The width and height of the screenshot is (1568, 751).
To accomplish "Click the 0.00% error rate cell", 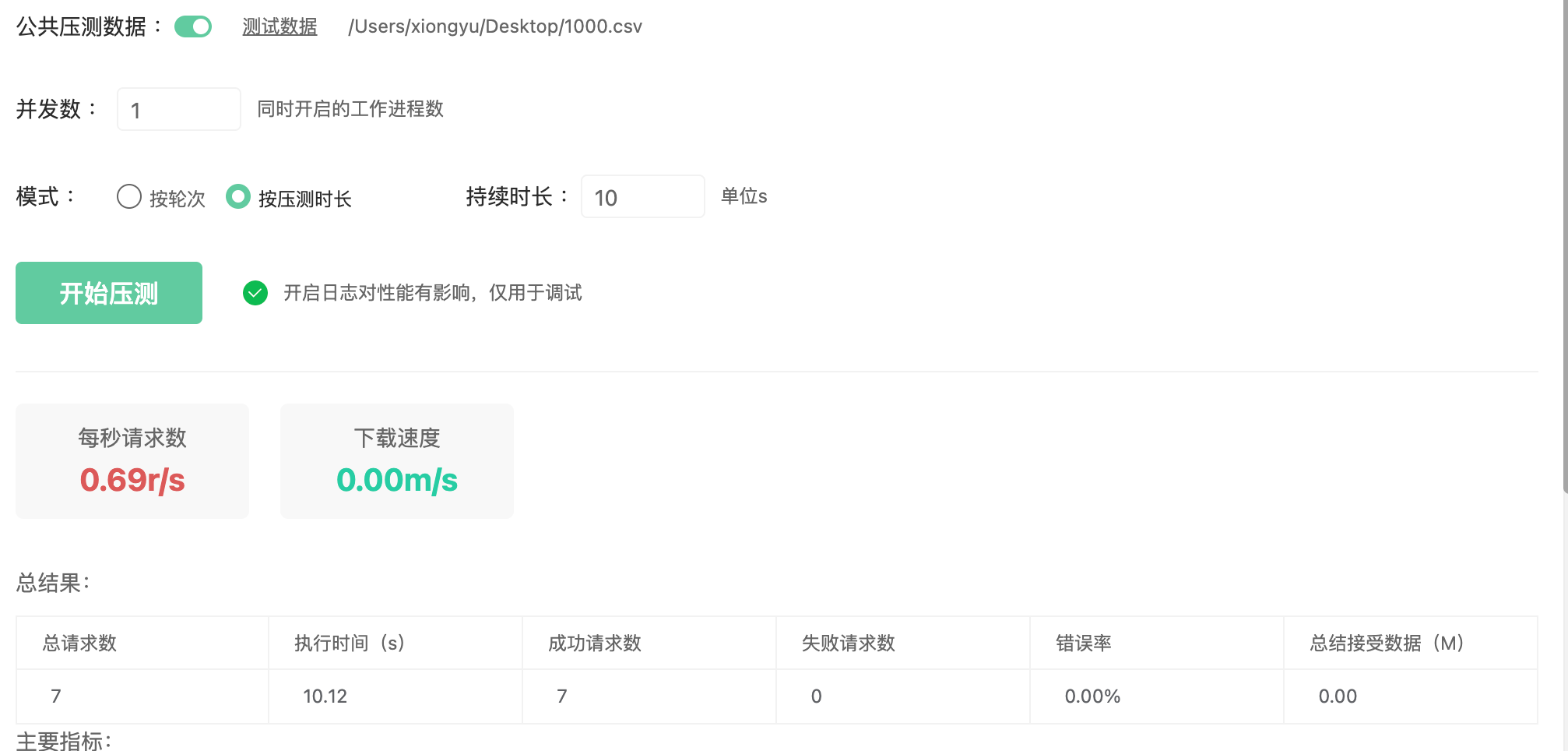I will (1157, 696).
